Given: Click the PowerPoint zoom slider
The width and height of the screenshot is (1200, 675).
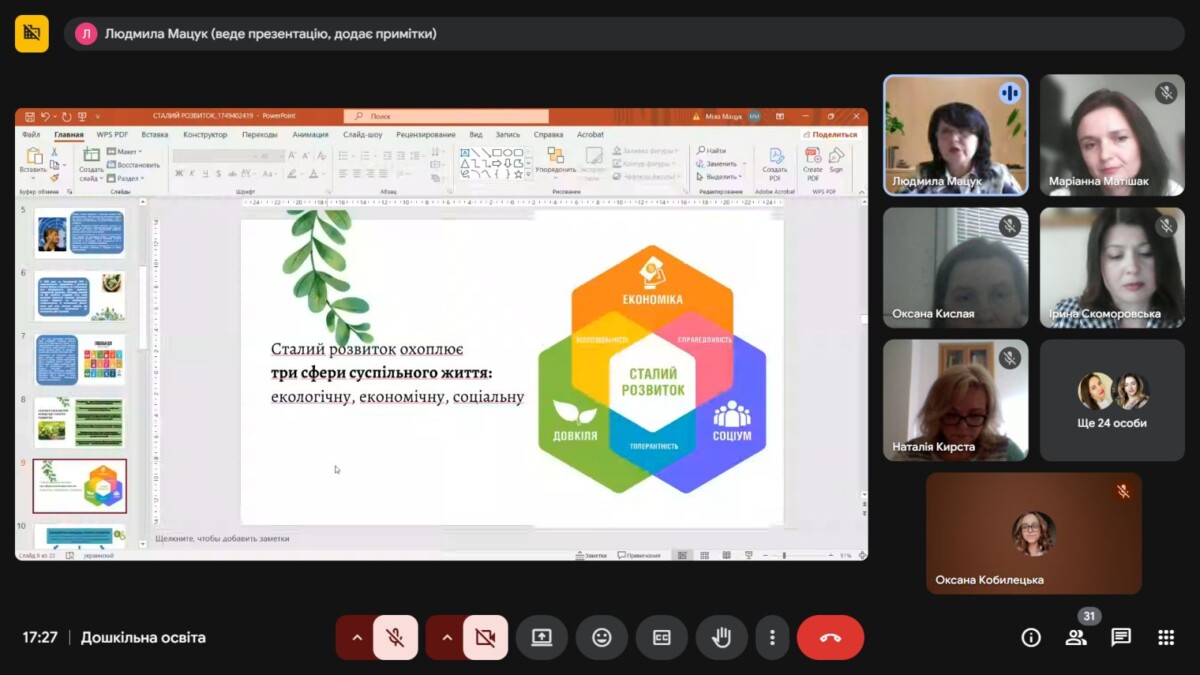Looking at the screenshot, I should 800,555.
